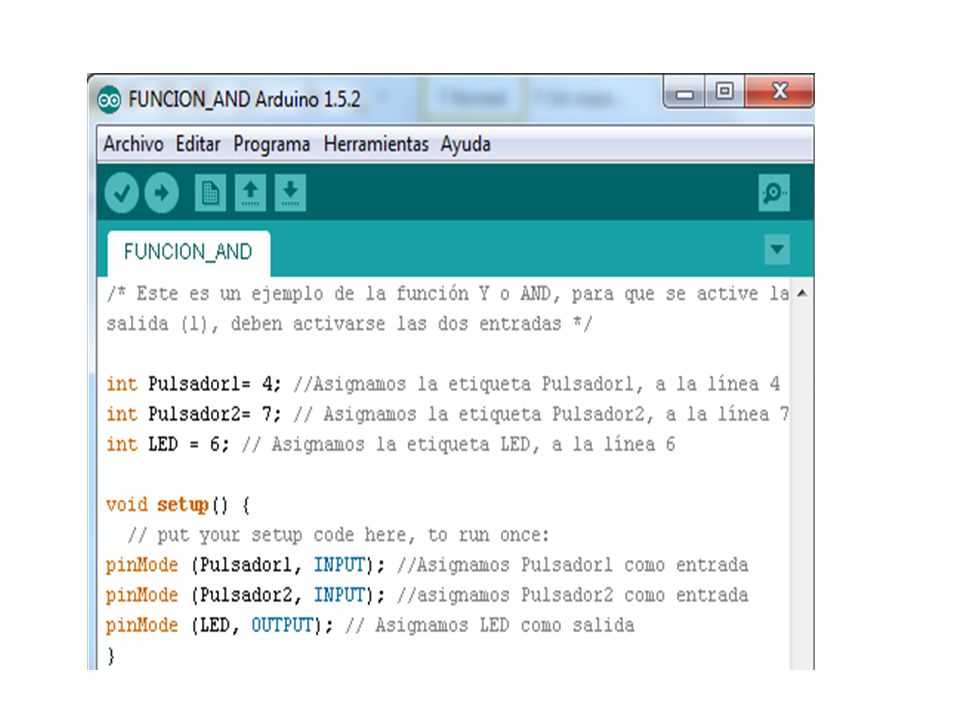Image resolution: width=960 pixels, height=720 pixels.
Task: Open a sketch with the up-arrow icon
Action: click(250, 193)
